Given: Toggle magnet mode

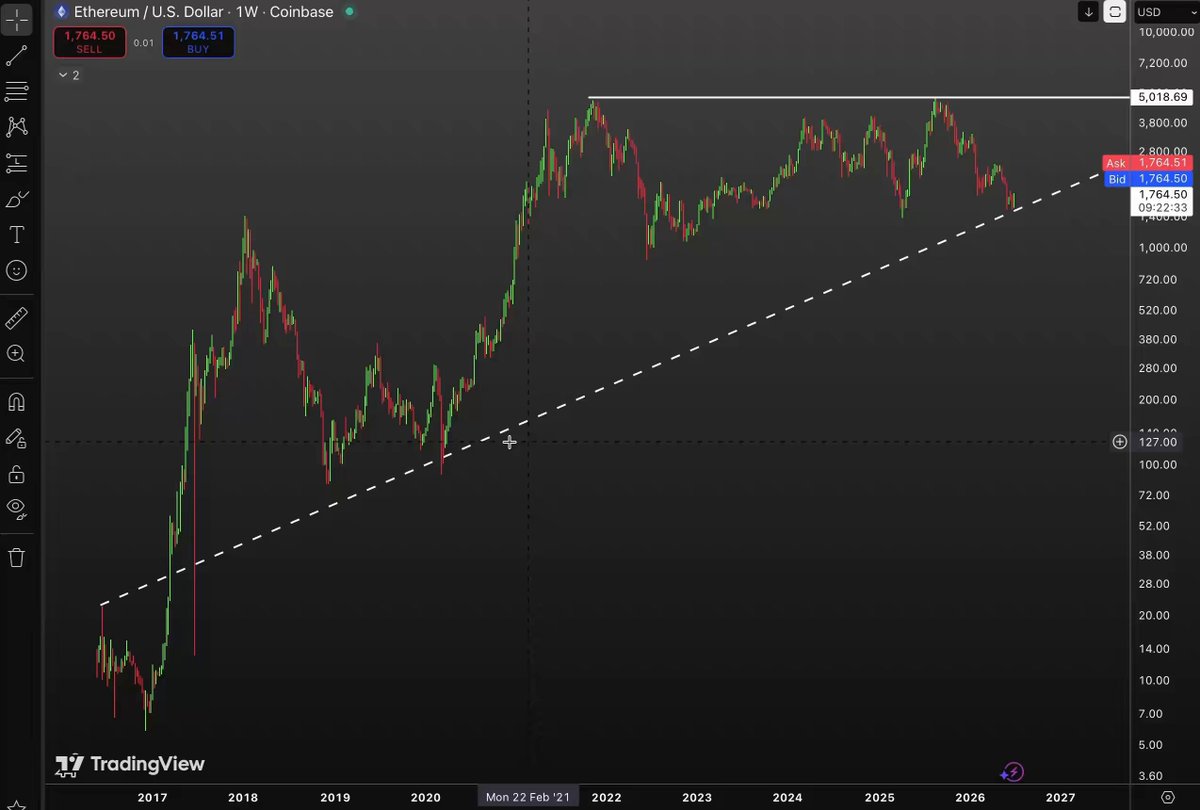Looking at the screenshot, I should click(17, 402).
